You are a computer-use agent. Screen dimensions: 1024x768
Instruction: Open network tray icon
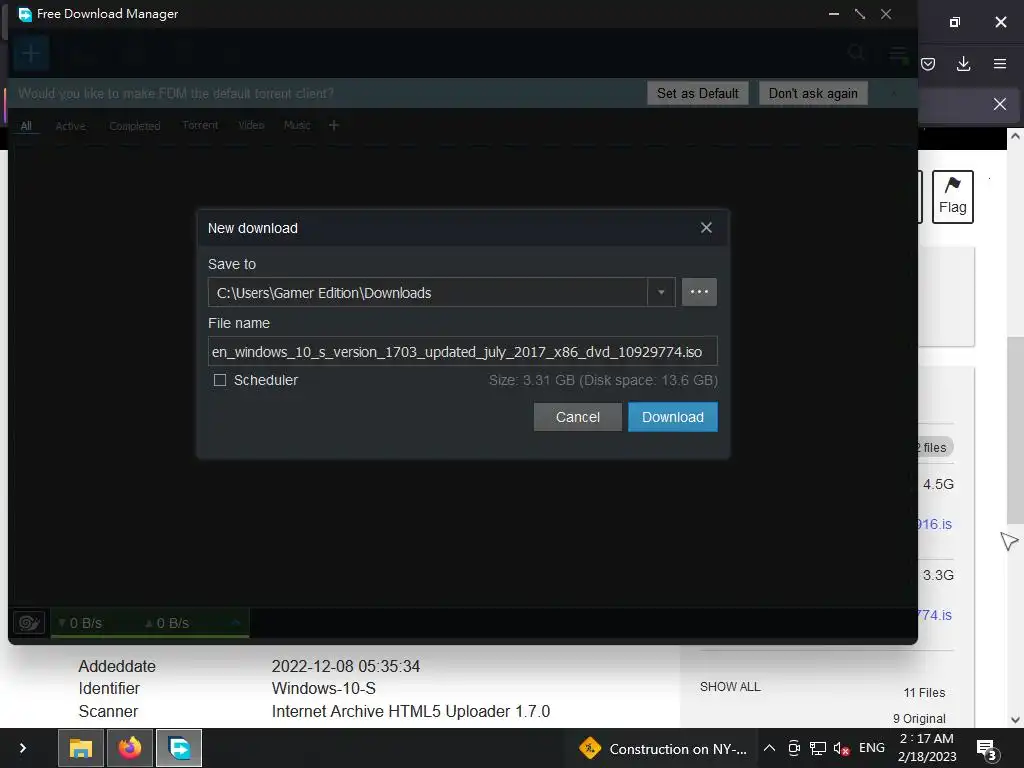click(818, 748)
